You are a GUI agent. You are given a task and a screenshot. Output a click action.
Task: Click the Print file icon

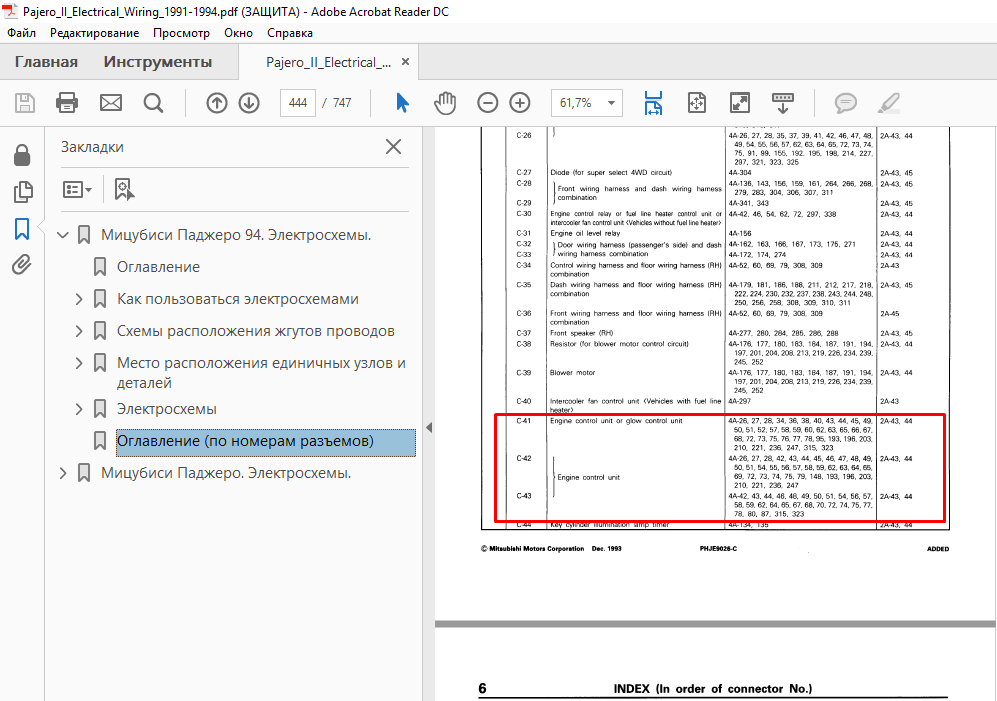[x=67, y=102]
